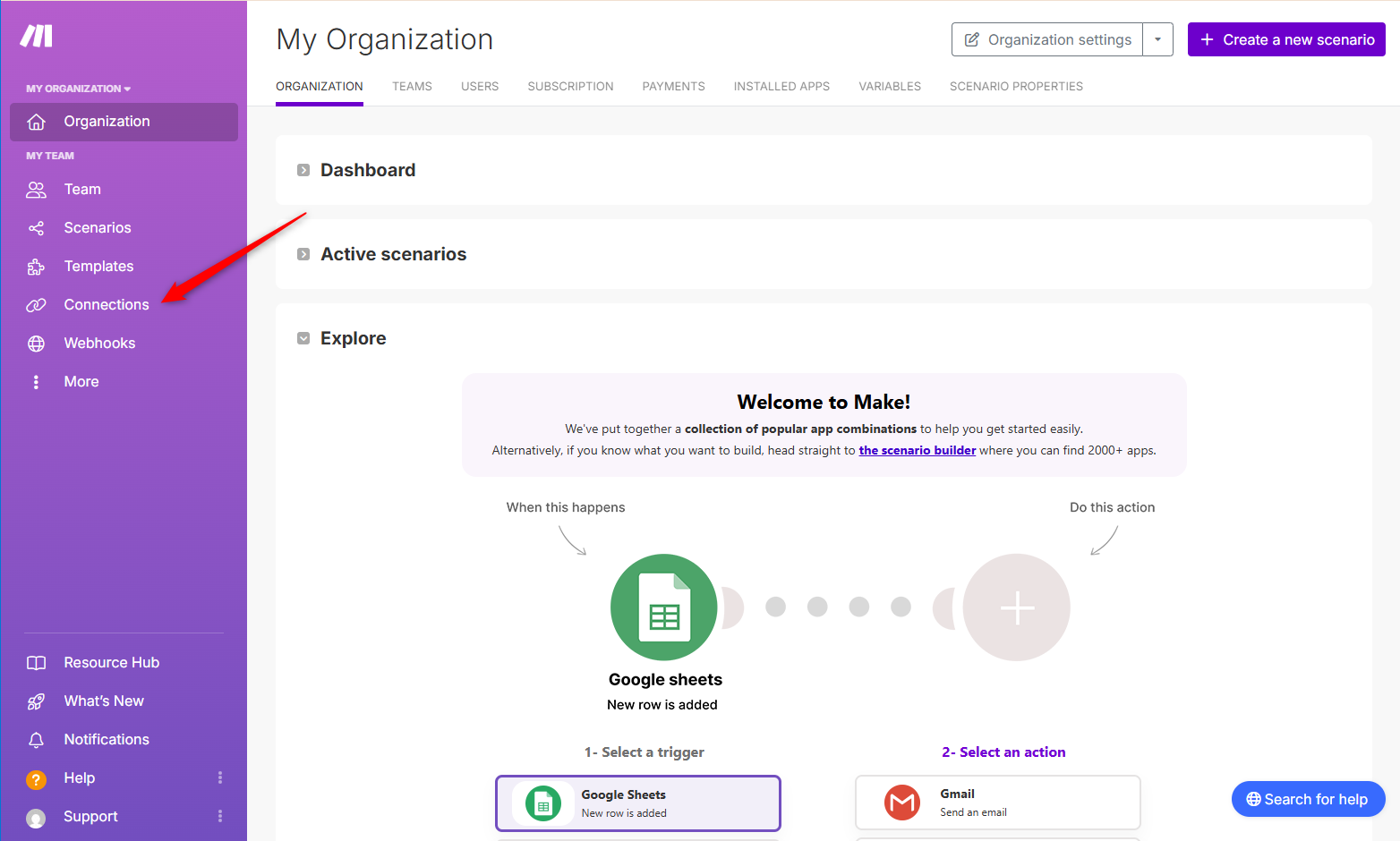The image size is (1400, 841).
Task: Click the large Google Sheets circle icon
Action: point(663,607)
